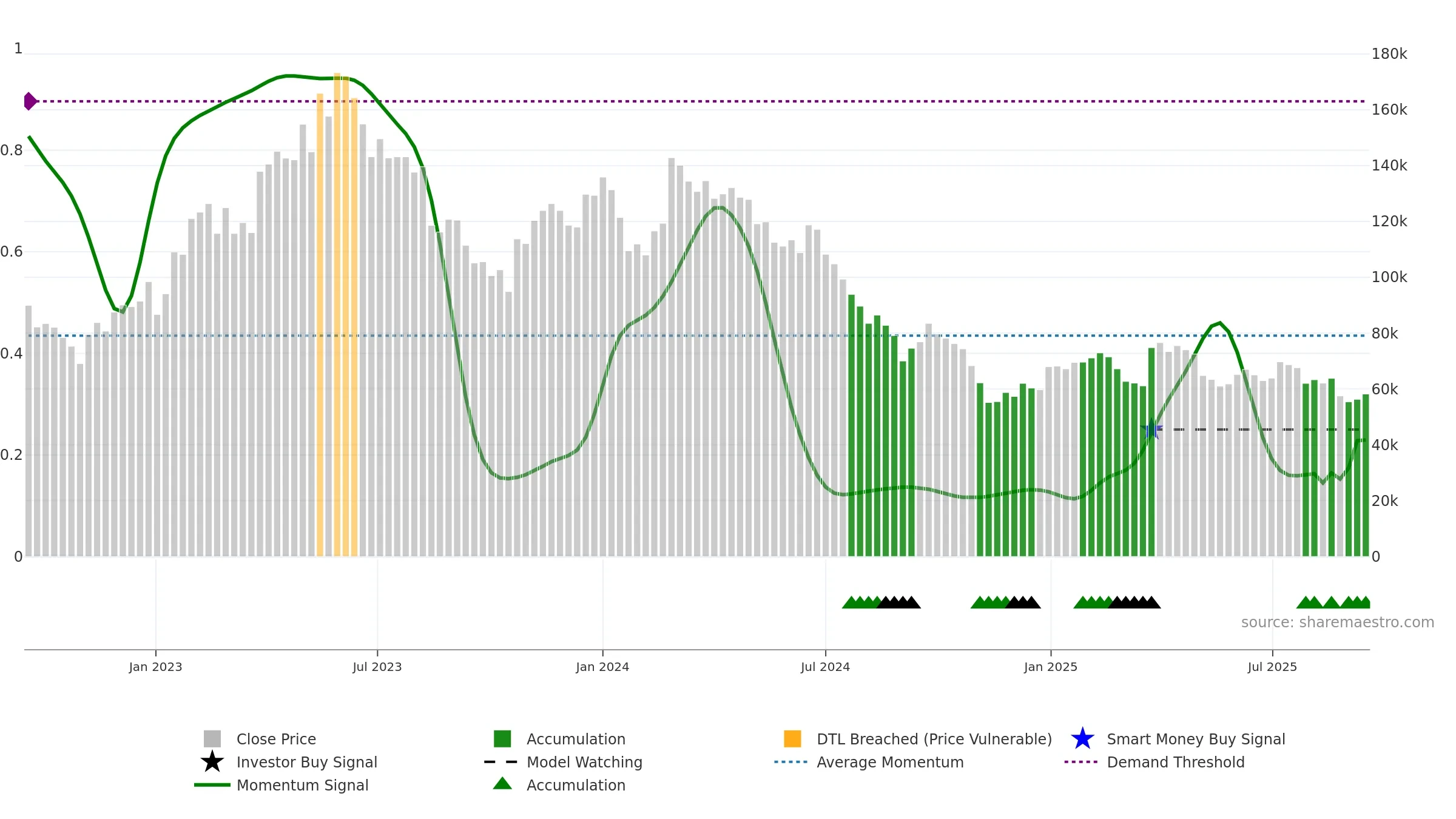Image resolution: width=1456 pixels, height=819 pixels.
Task: Click the green Momentum Signal legend line
Action: 212,785
